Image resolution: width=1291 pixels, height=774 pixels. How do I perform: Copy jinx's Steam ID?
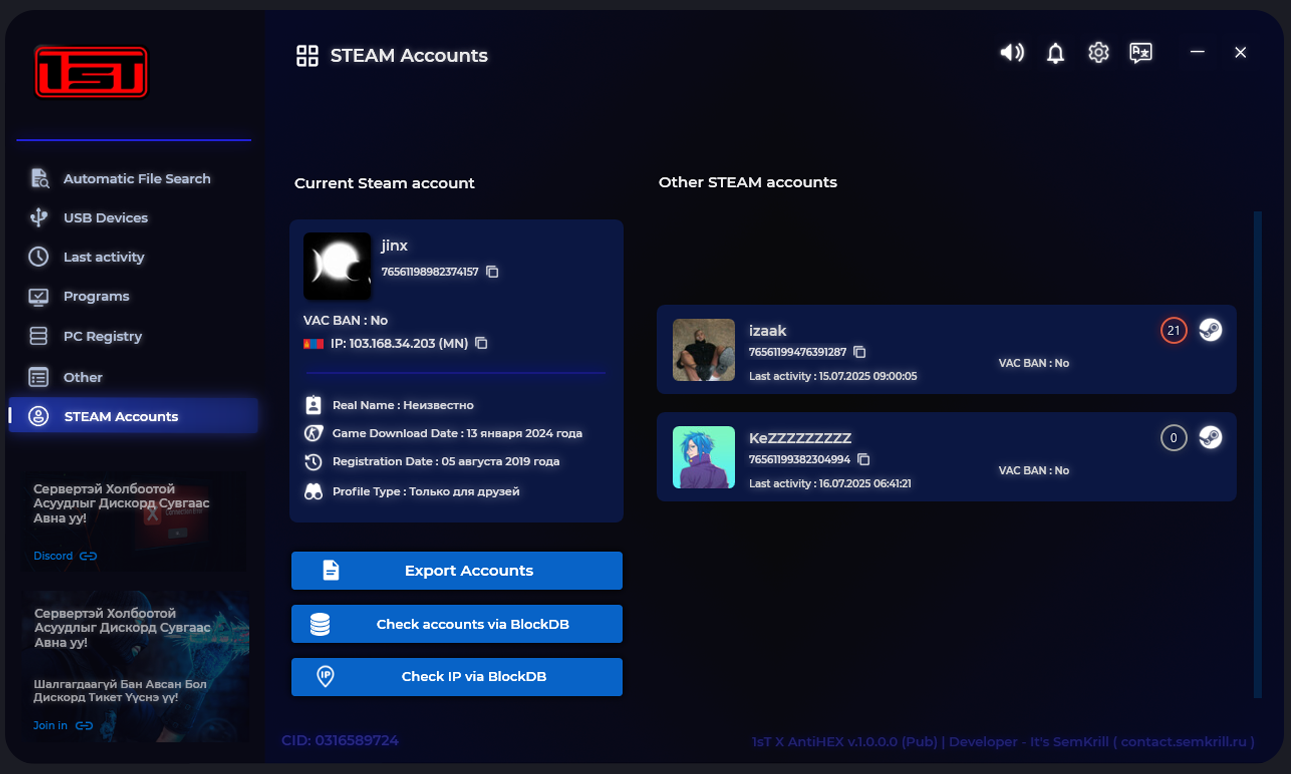492,272
